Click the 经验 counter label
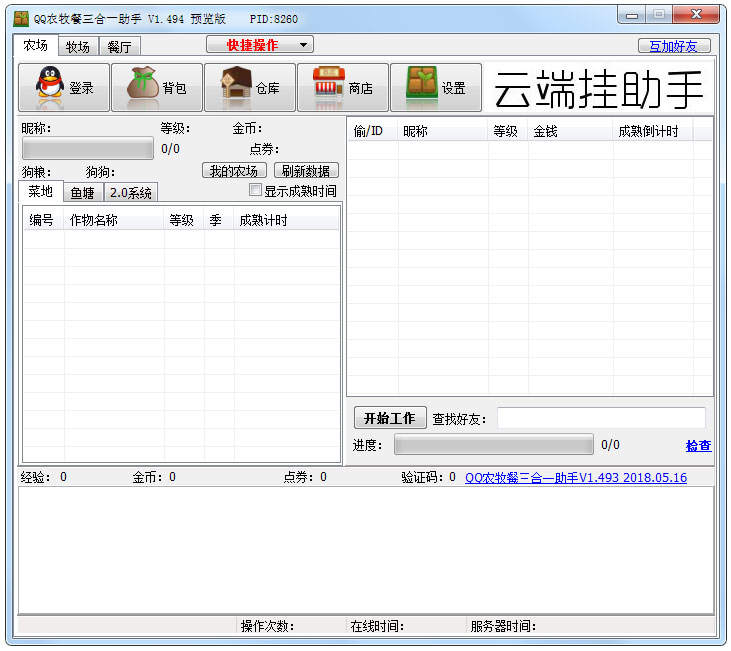 43,477
